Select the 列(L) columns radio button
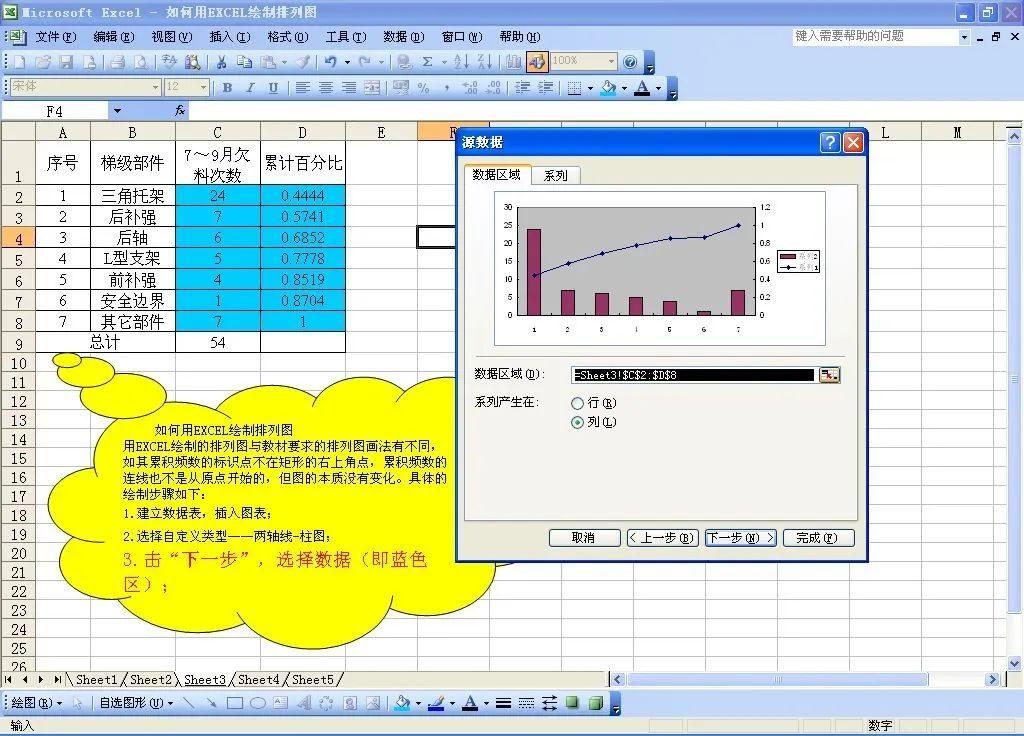Image resolution: width=1024 pixels, height=736 pixels. (x=577, y=423)
